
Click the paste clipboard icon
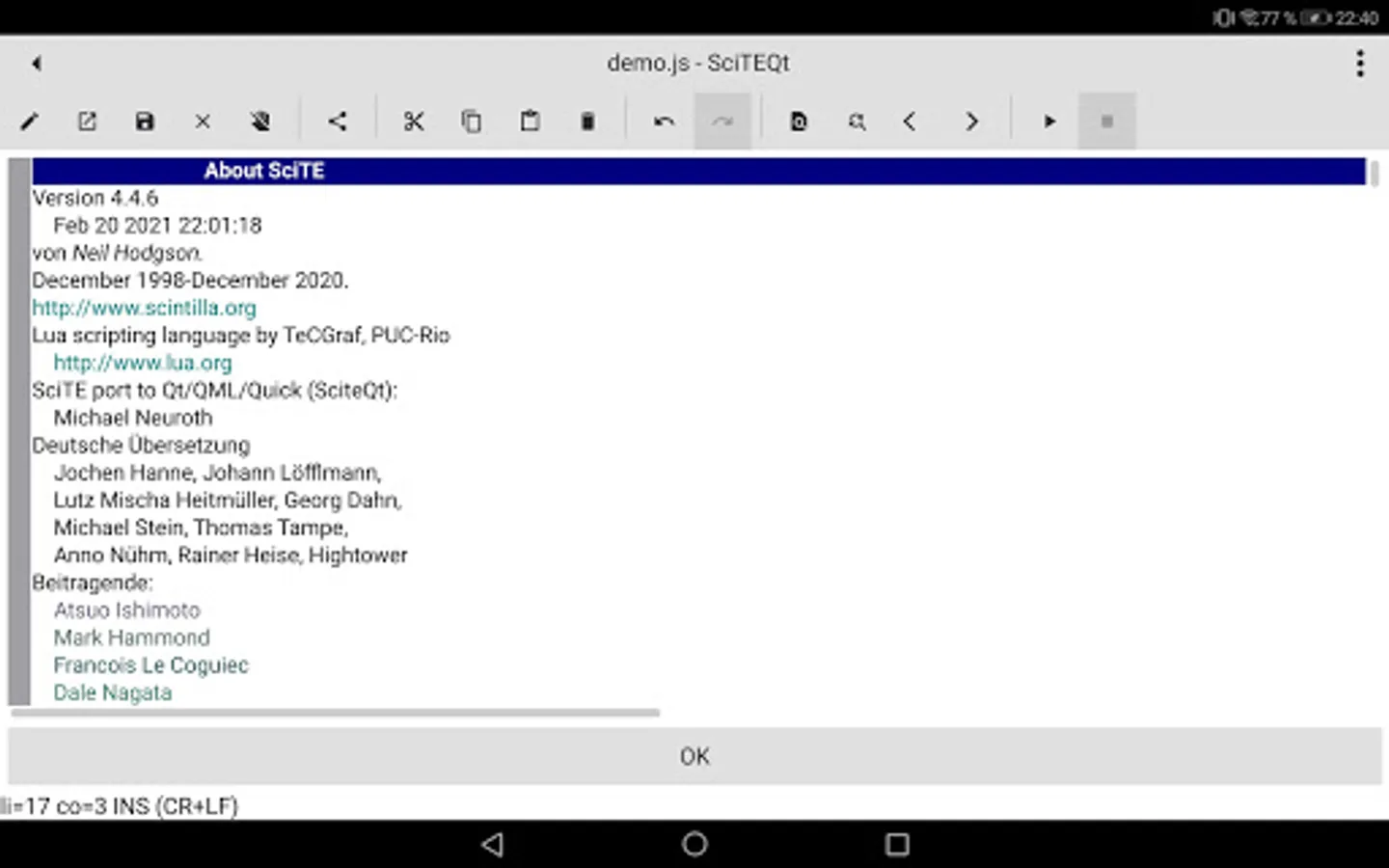pyautogui.click(x=530, y=122)
